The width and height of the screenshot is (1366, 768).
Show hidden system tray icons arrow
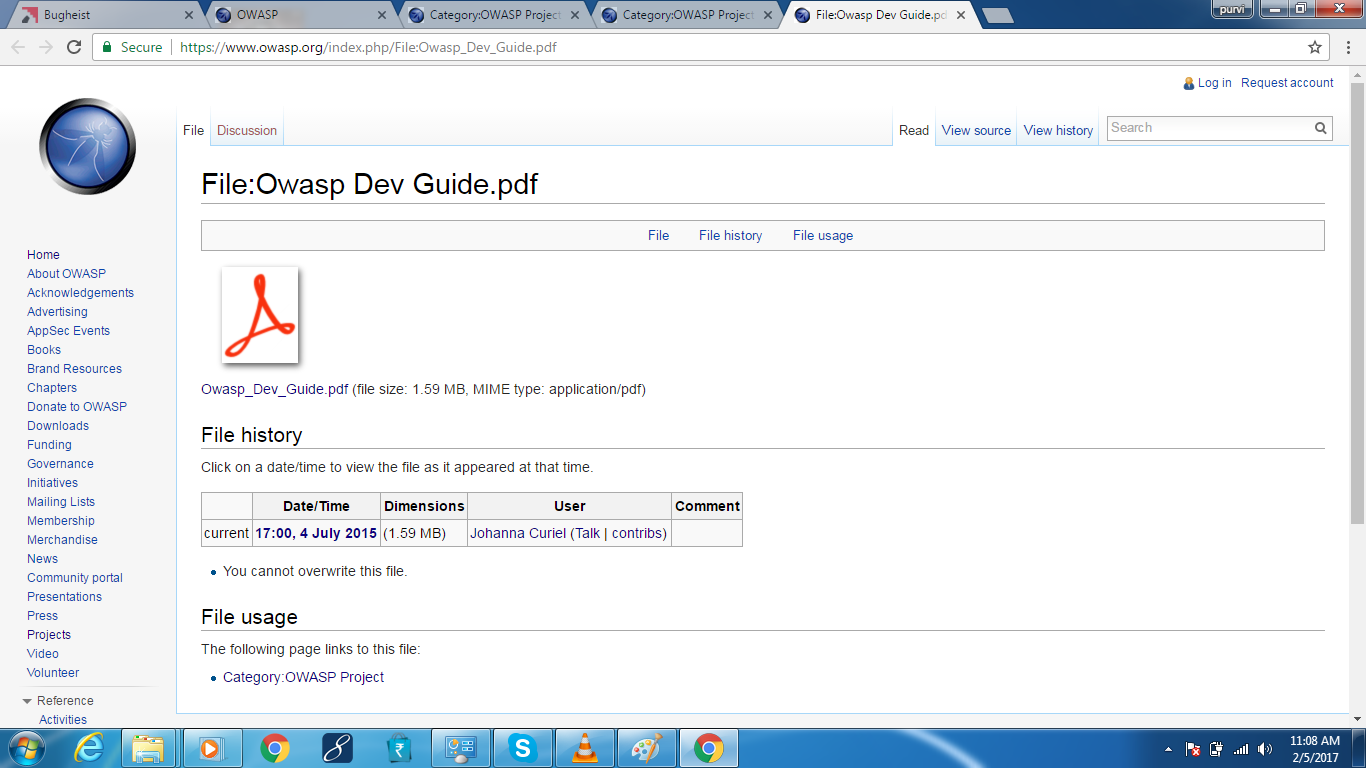(x=1168, y=749)
